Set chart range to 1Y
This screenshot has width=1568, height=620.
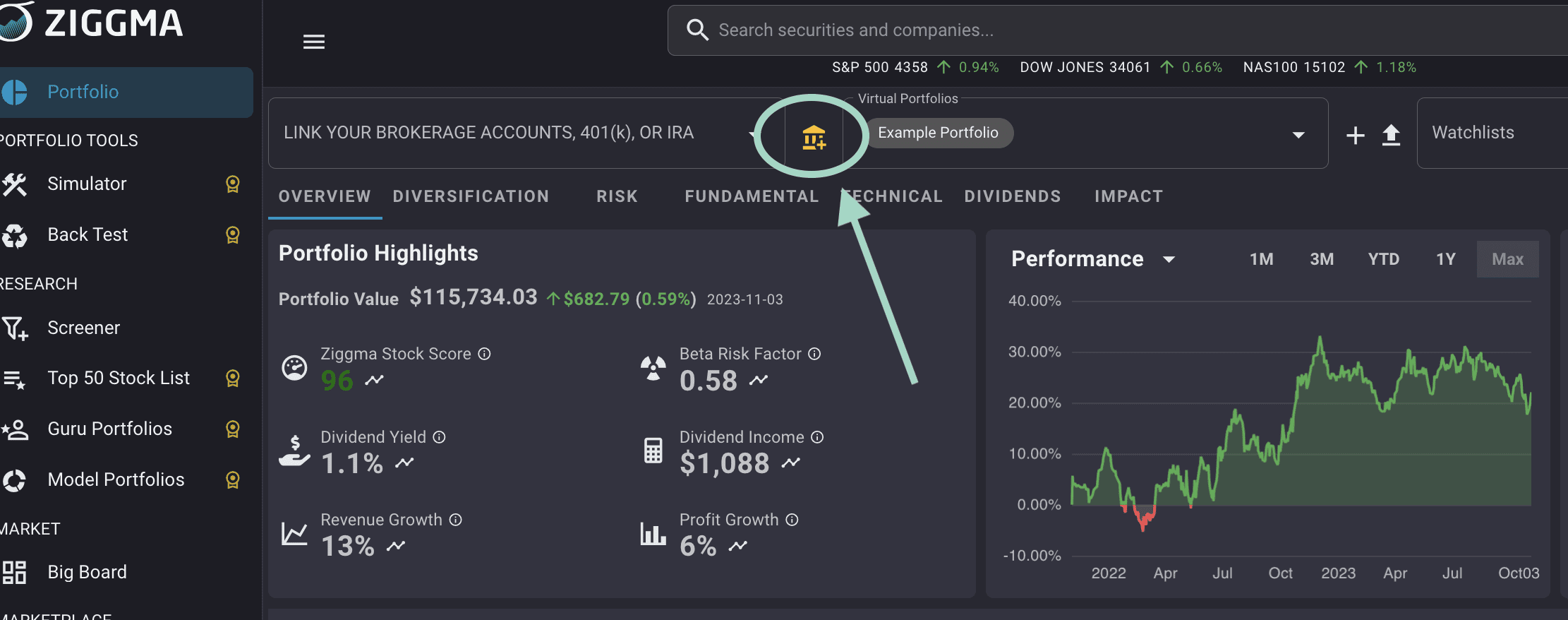pyautogui.click(x=1446, y=259)
